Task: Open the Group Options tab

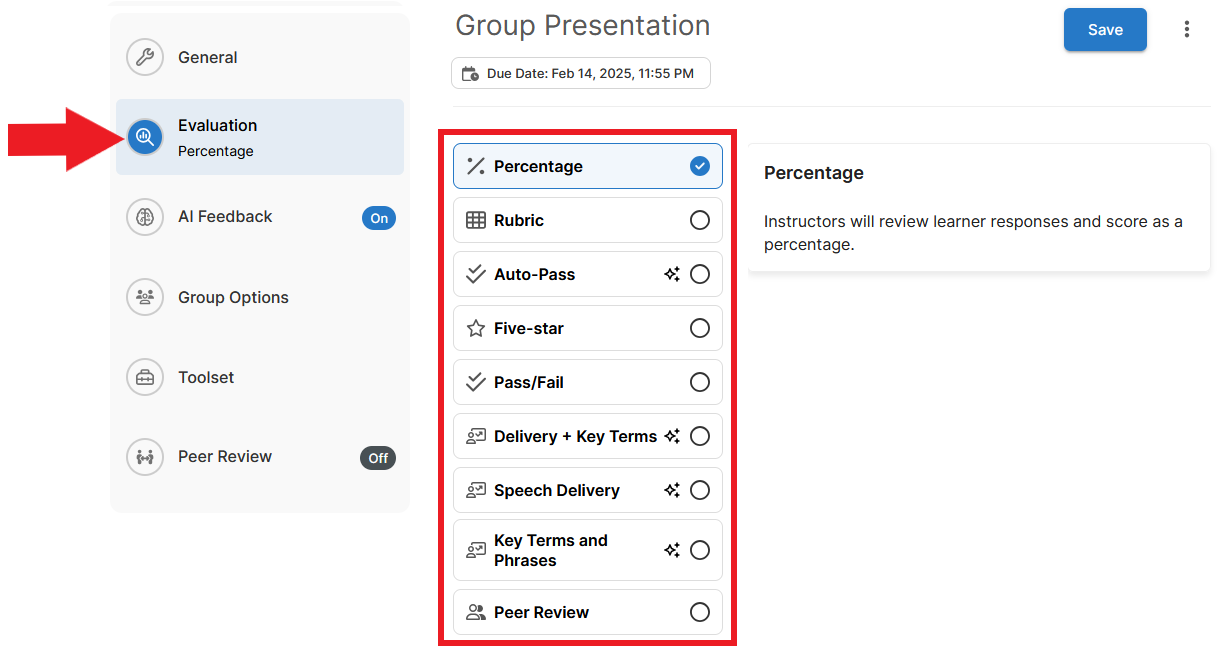Action: (x=260, y=297)
